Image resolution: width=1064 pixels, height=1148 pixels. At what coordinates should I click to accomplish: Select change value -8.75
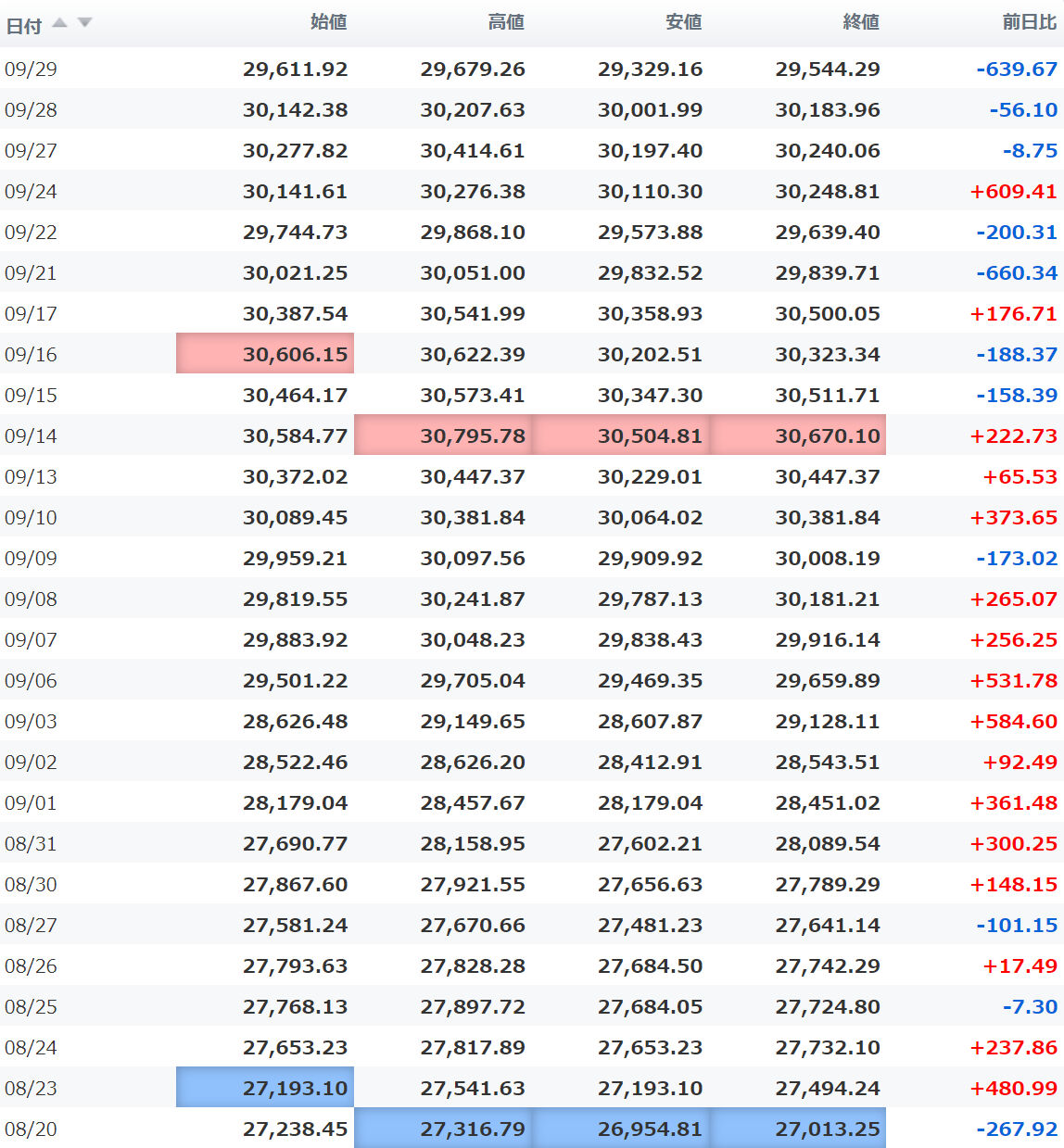1030,150
